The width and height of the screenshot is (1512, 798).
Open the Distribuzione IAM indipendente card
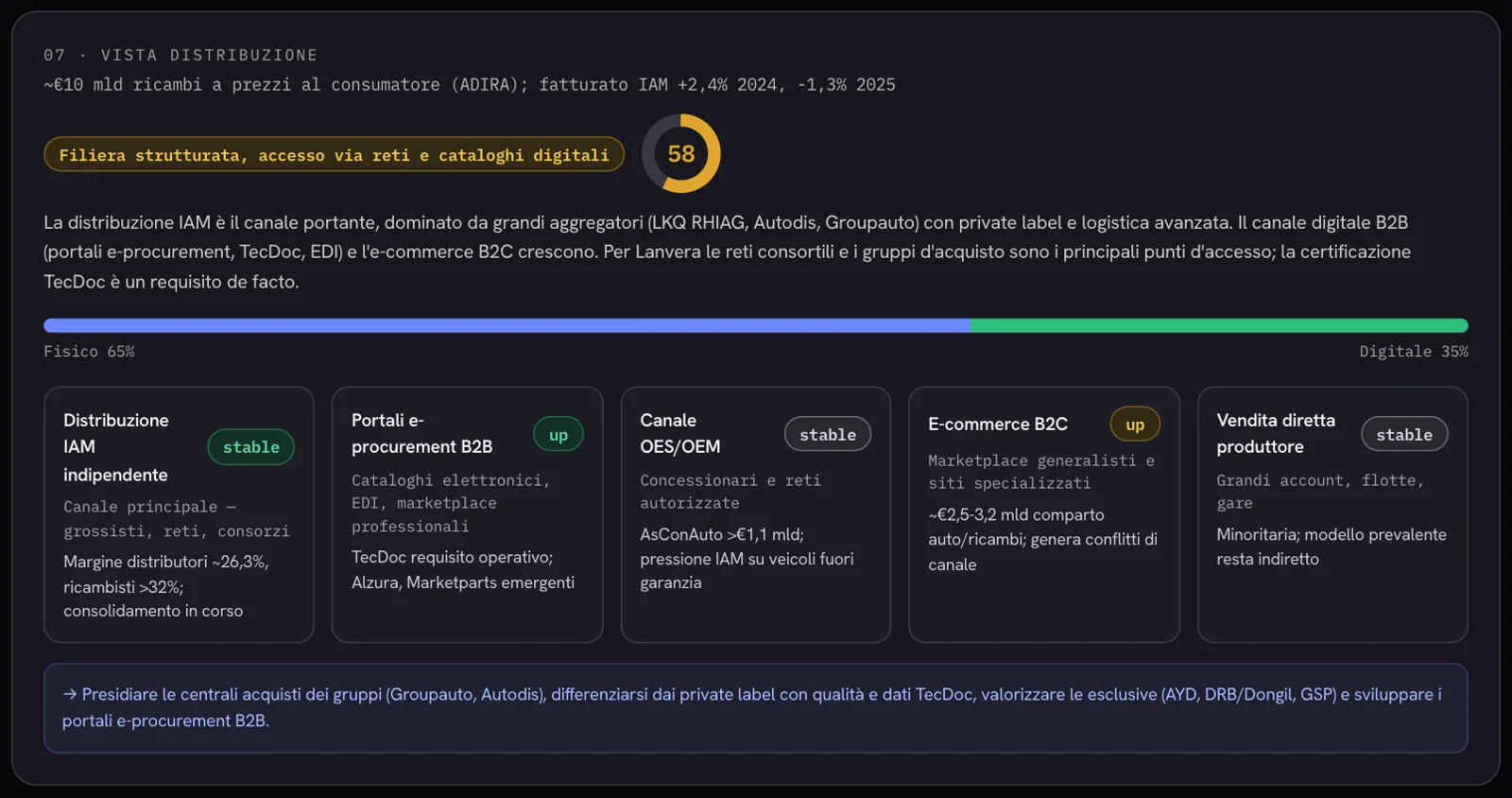click(179, 514)
